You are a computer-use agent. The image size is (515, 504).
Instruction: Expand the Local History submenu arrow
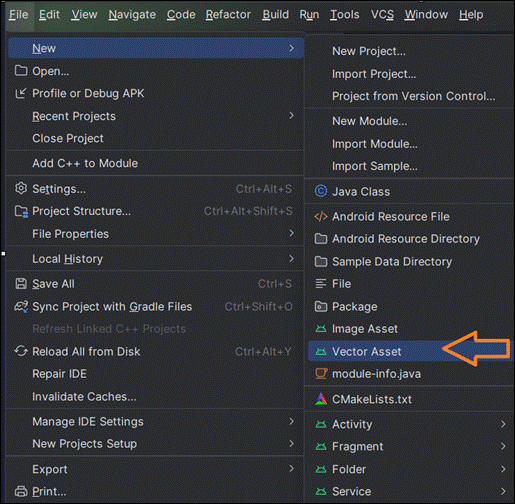click(291, 259)
